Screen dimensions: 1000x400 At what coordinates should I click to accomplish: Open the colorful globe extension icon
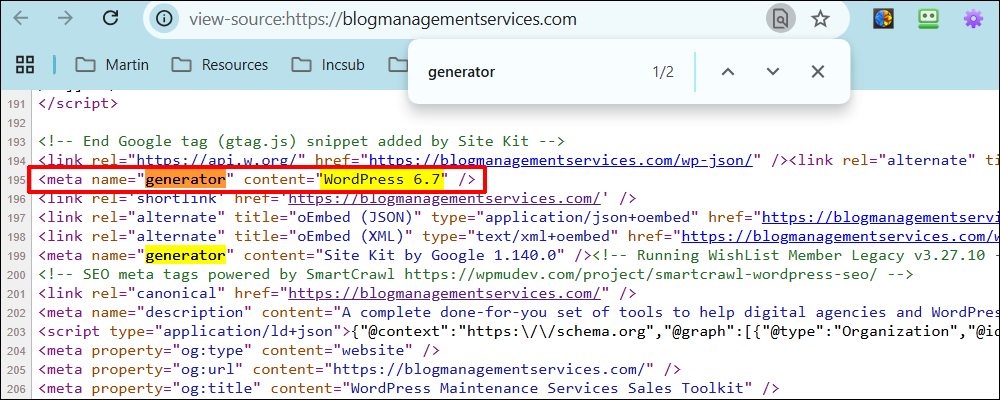point(883,19)
